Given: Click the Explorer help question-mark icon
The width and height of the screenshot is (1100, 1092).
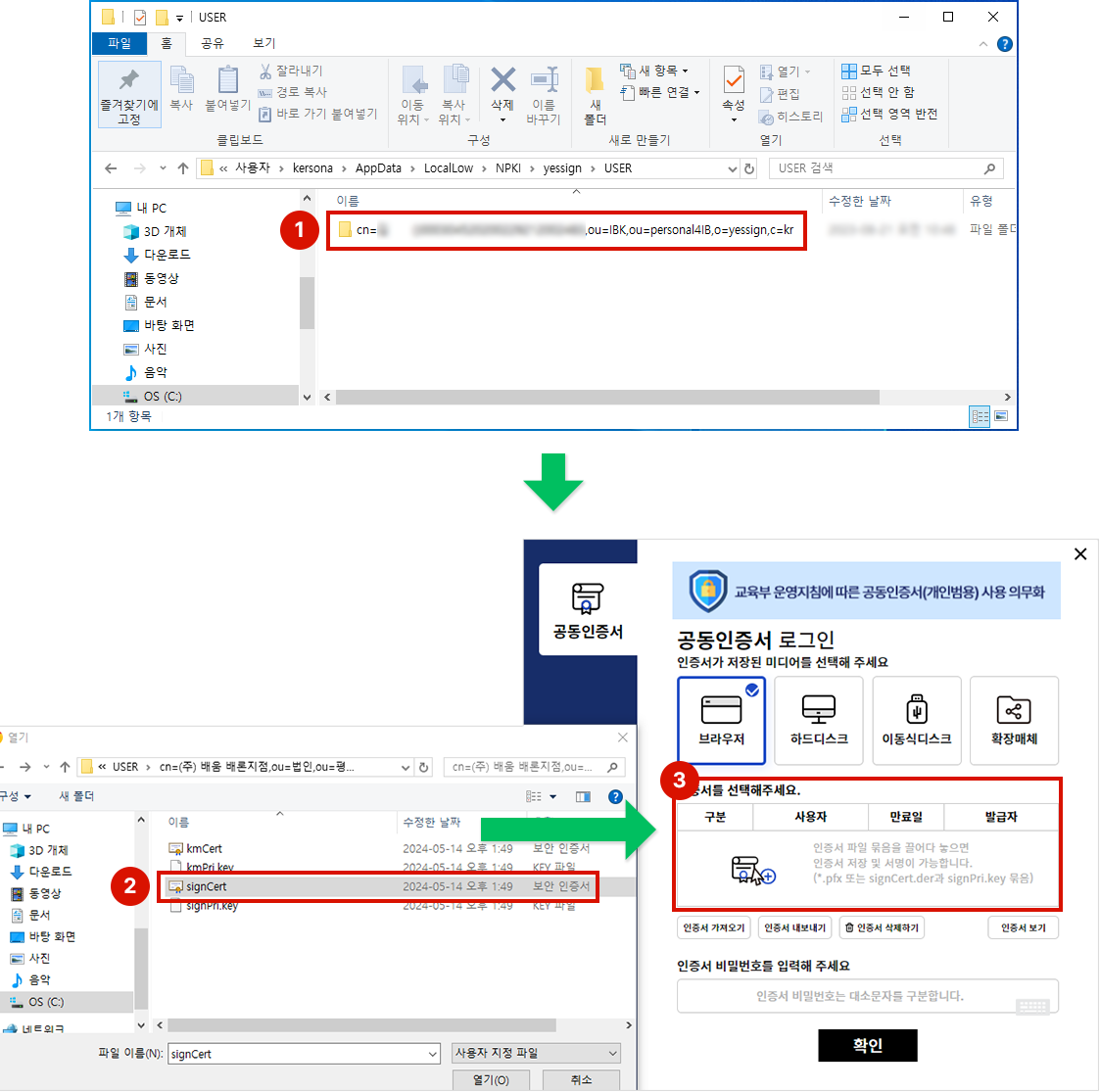Looking at the screenshot, I should click(x=1005, y=44).
